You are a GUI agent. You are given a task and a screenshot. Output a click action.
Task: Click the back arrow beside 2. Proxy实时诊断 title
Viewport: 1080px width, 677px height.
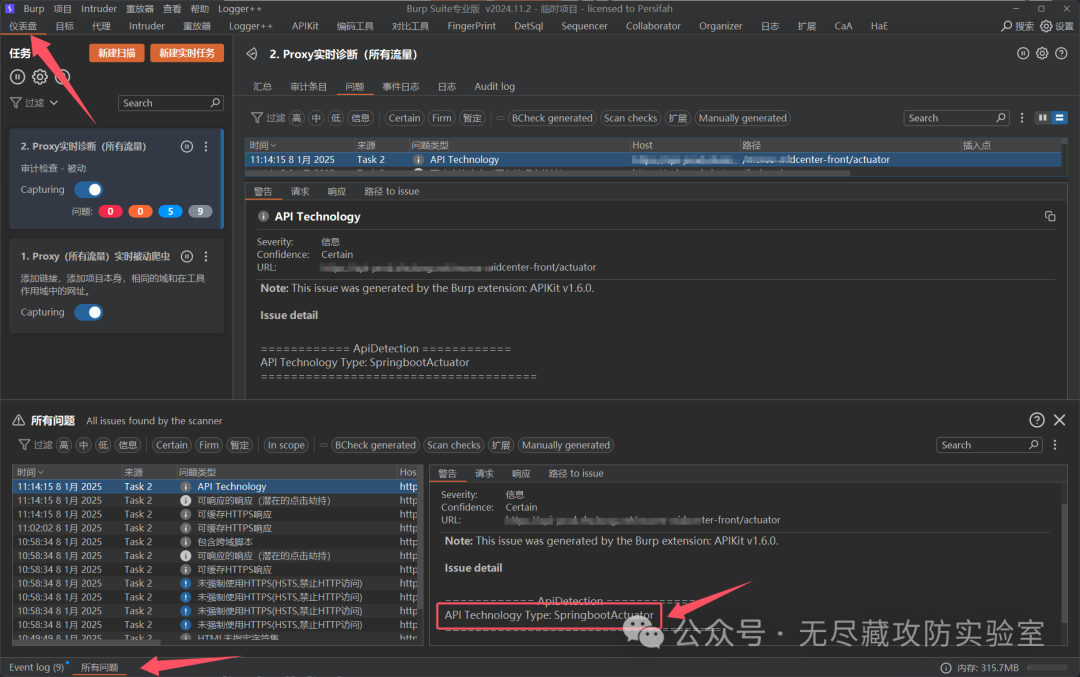coord(252,54)
